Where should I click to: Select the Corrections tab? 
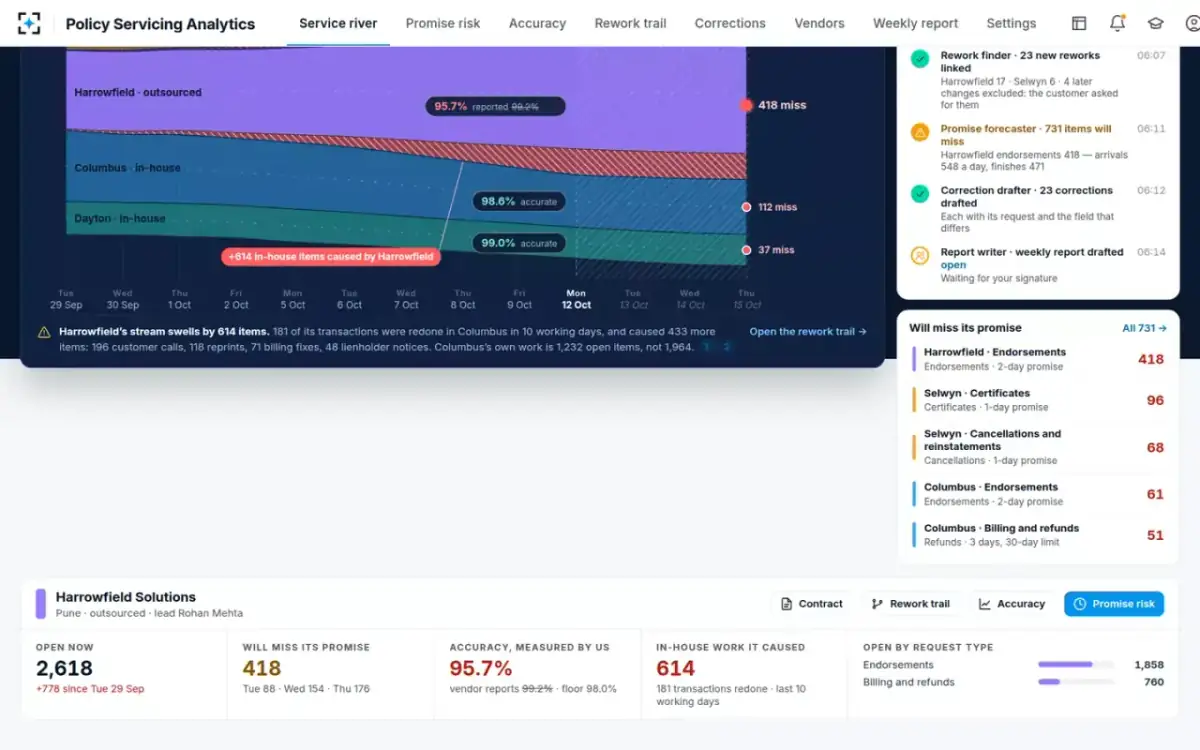(730, 23)
